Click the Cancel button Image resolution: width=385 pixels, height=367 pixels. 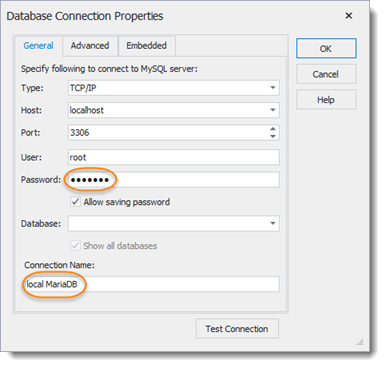point(326,74)
